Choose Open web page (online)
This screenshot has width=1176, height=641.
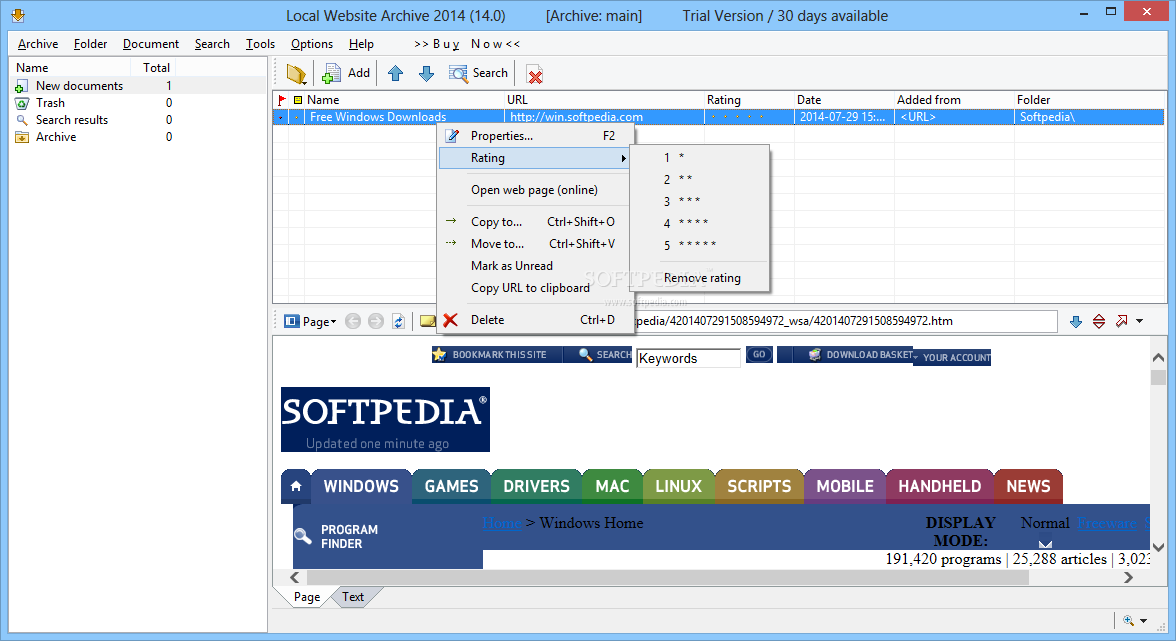pyautogui.click(x=536, y=190)
